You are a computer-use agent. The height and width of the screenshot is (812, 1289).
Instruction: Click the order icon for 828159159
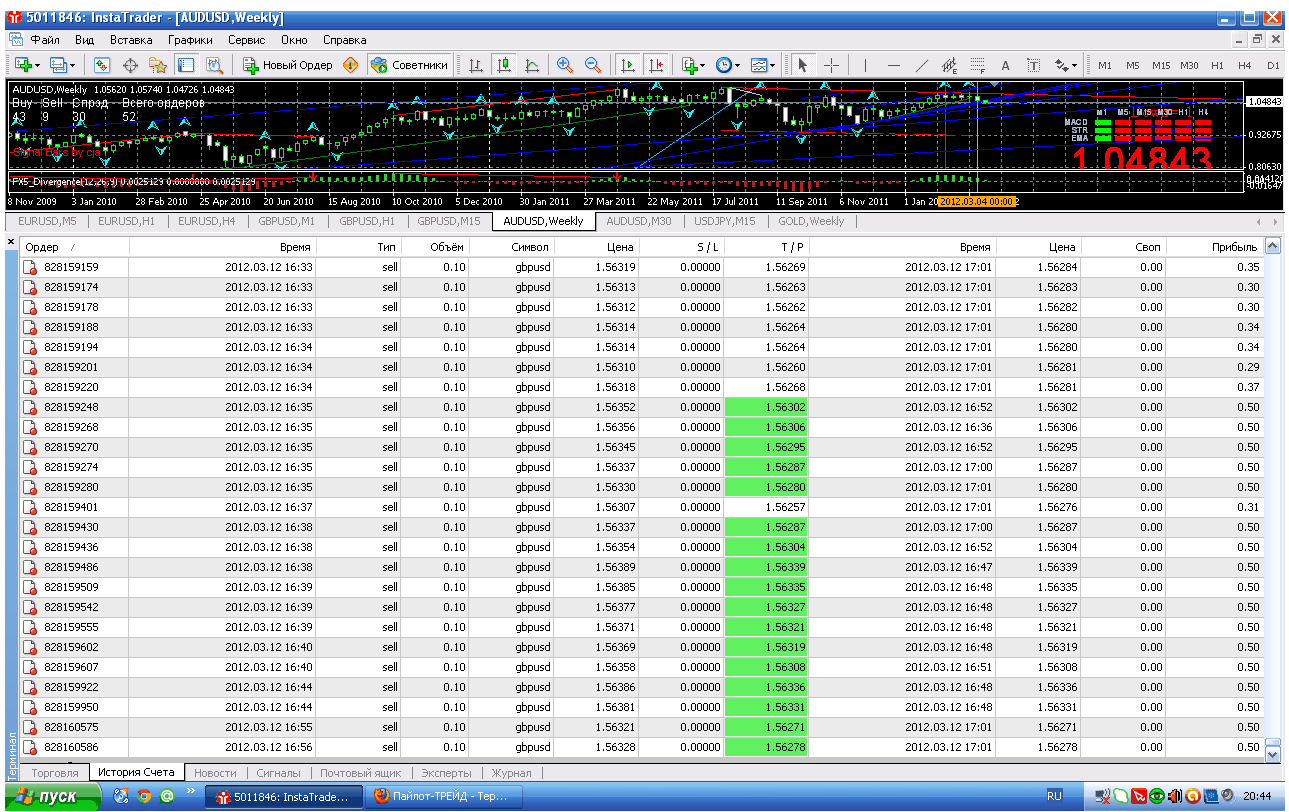(30, 267)
